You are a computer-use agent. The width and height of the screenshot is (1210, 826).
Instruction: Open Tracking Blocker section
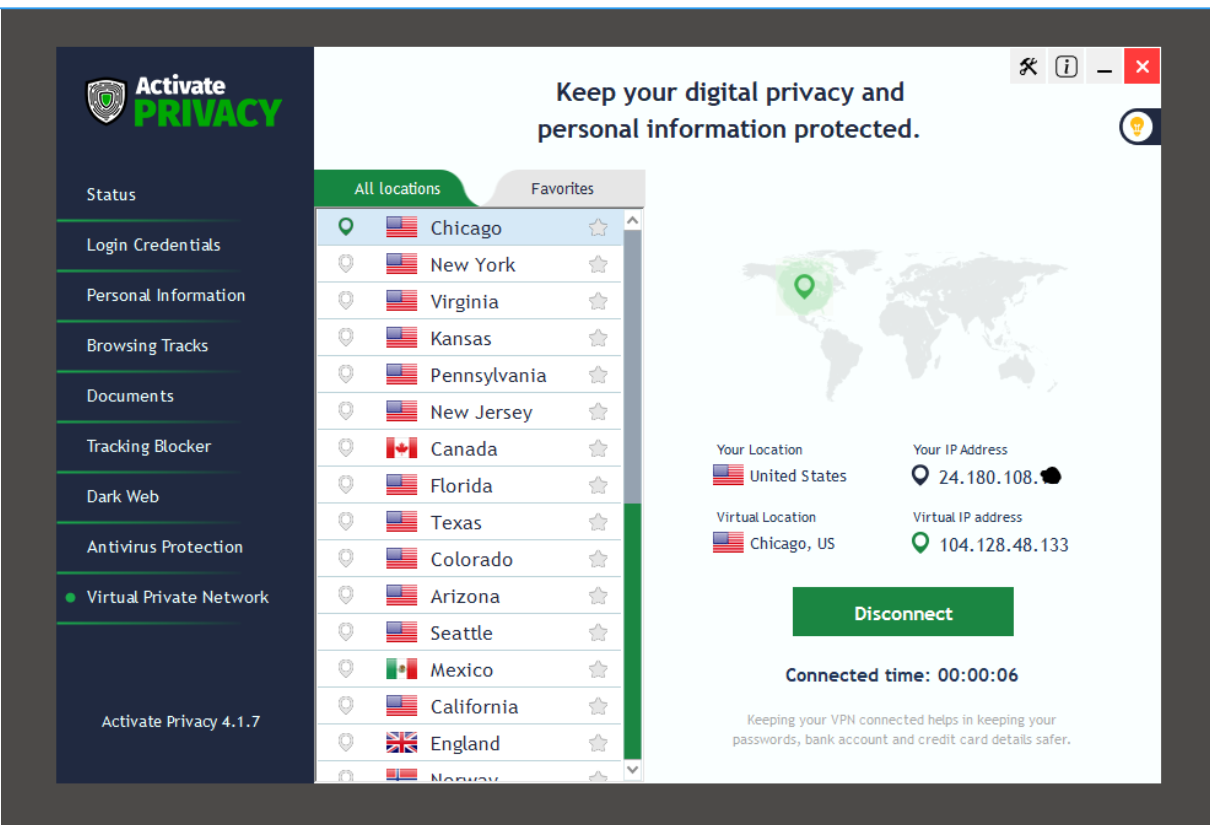click(x=148, y=446)
